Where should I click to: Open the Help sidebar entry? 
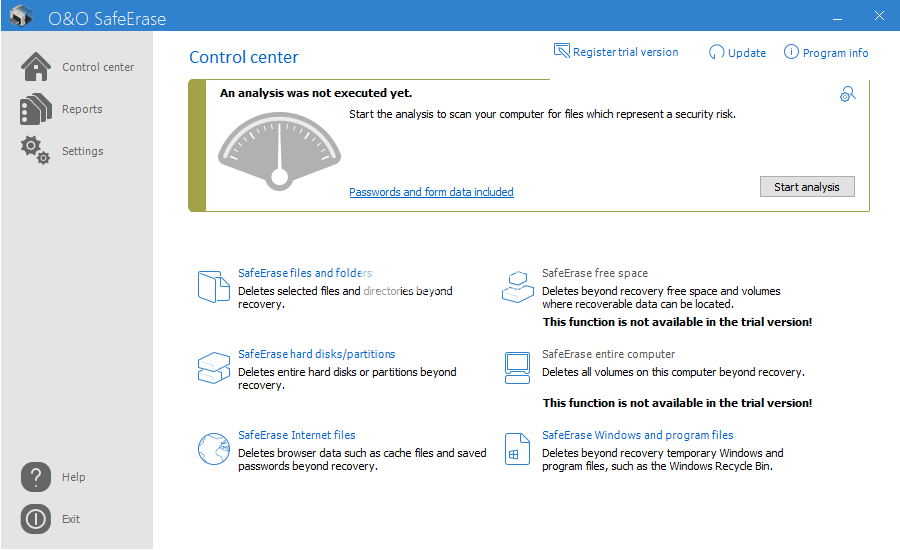click(x=73, y=477)
